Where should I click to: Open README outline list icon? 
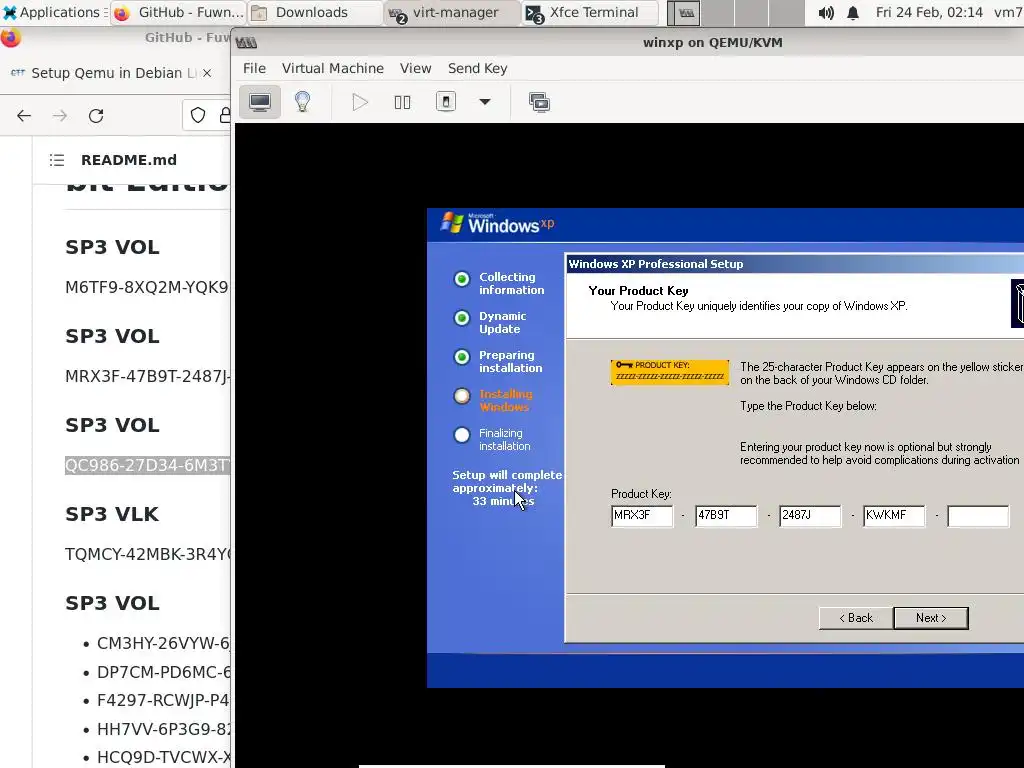[x=57, y=160]
